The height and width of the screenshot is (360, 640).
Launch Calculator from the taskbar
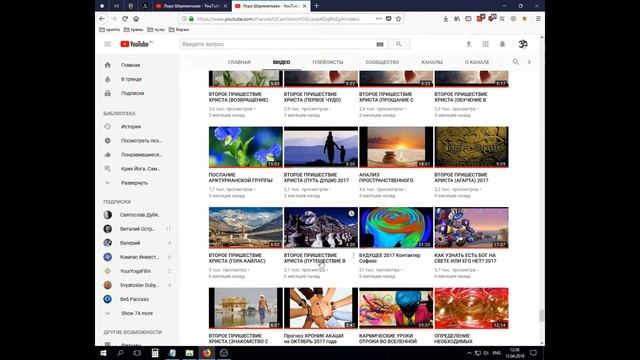pos(155,353)
